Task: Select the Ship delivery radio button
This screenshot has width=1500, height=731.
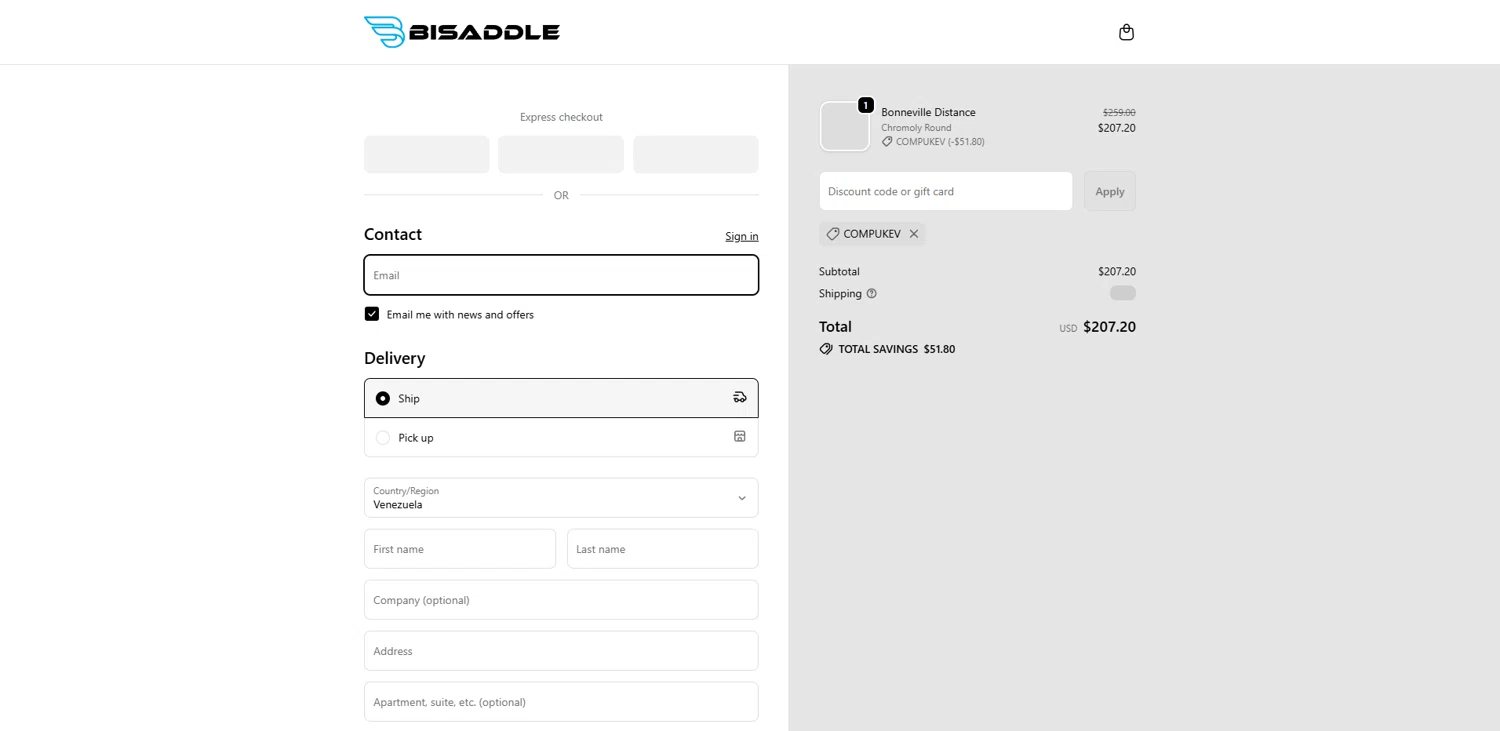Action: coord(383,398)
